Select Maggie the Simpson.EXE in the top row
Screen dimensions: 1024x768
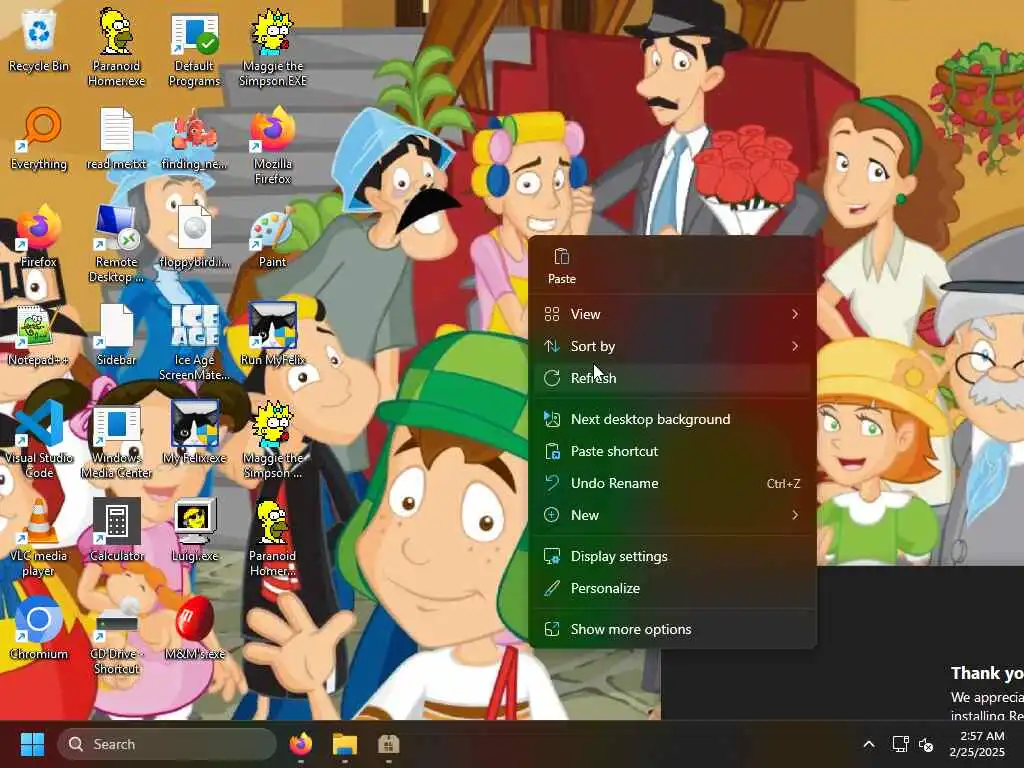pos(273,48)
